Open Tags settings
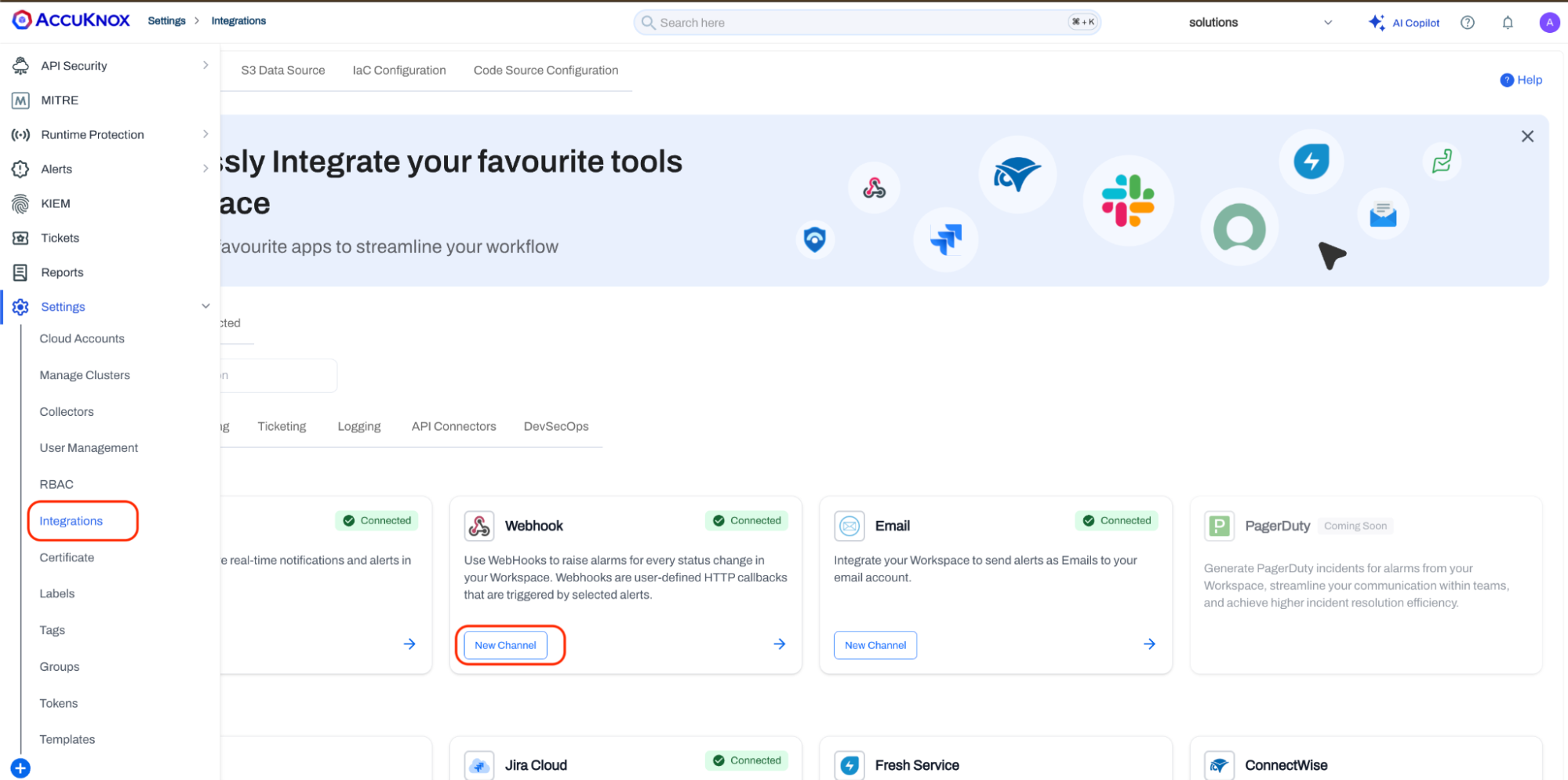The image size is (1568, 780). coord(53,631)
